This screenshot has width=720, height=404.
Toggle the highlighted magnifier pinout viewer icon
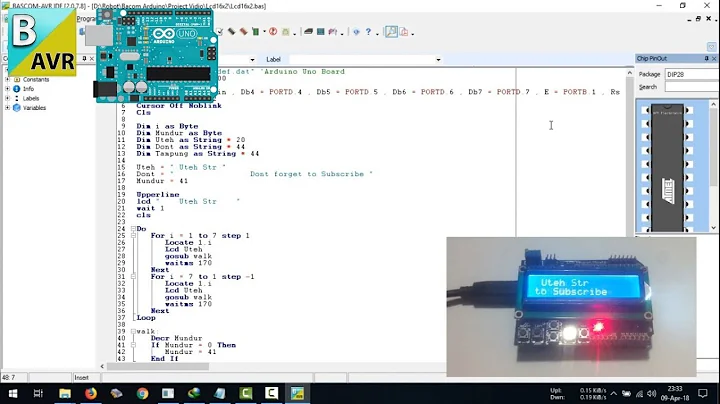391,32
